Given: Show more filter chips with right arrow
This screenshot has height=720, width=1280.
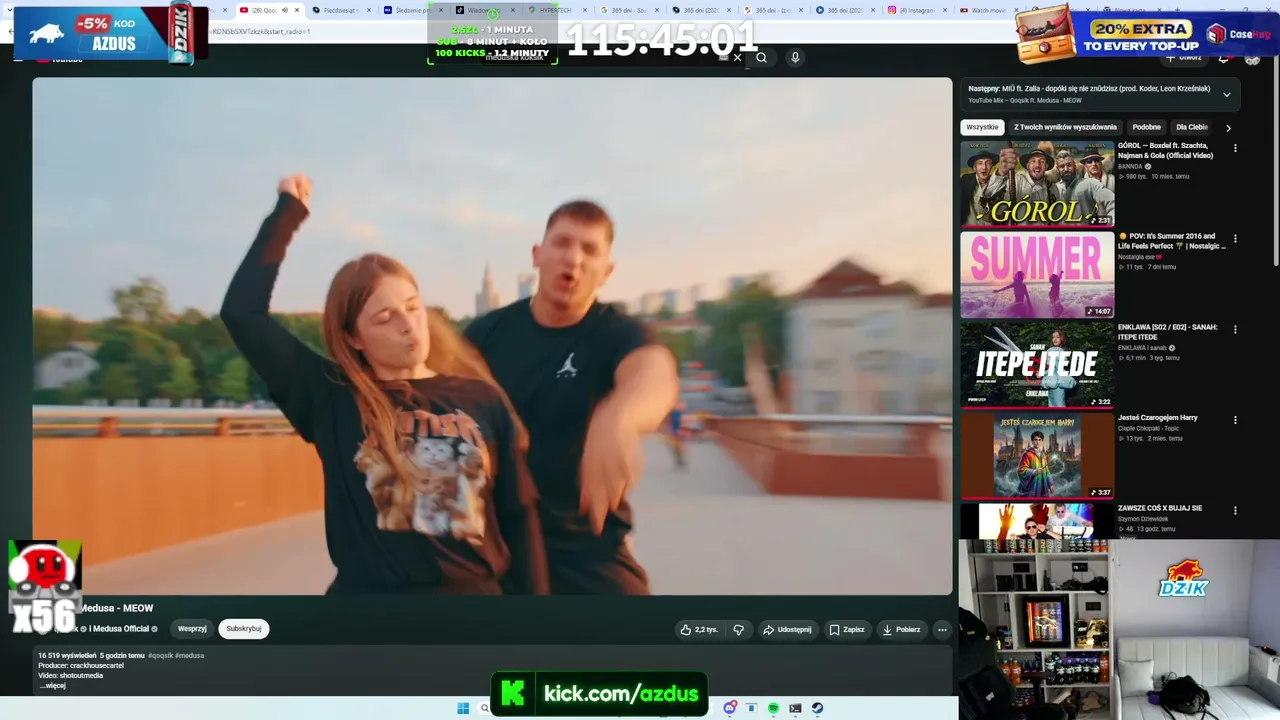Looking at the screenshot, I should tap(1228, 128).
